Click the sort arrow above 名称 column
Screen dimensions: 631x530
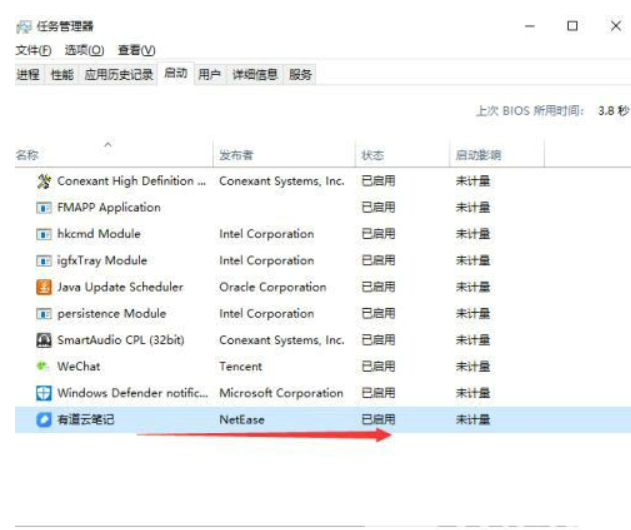click(x=108, y=144)
